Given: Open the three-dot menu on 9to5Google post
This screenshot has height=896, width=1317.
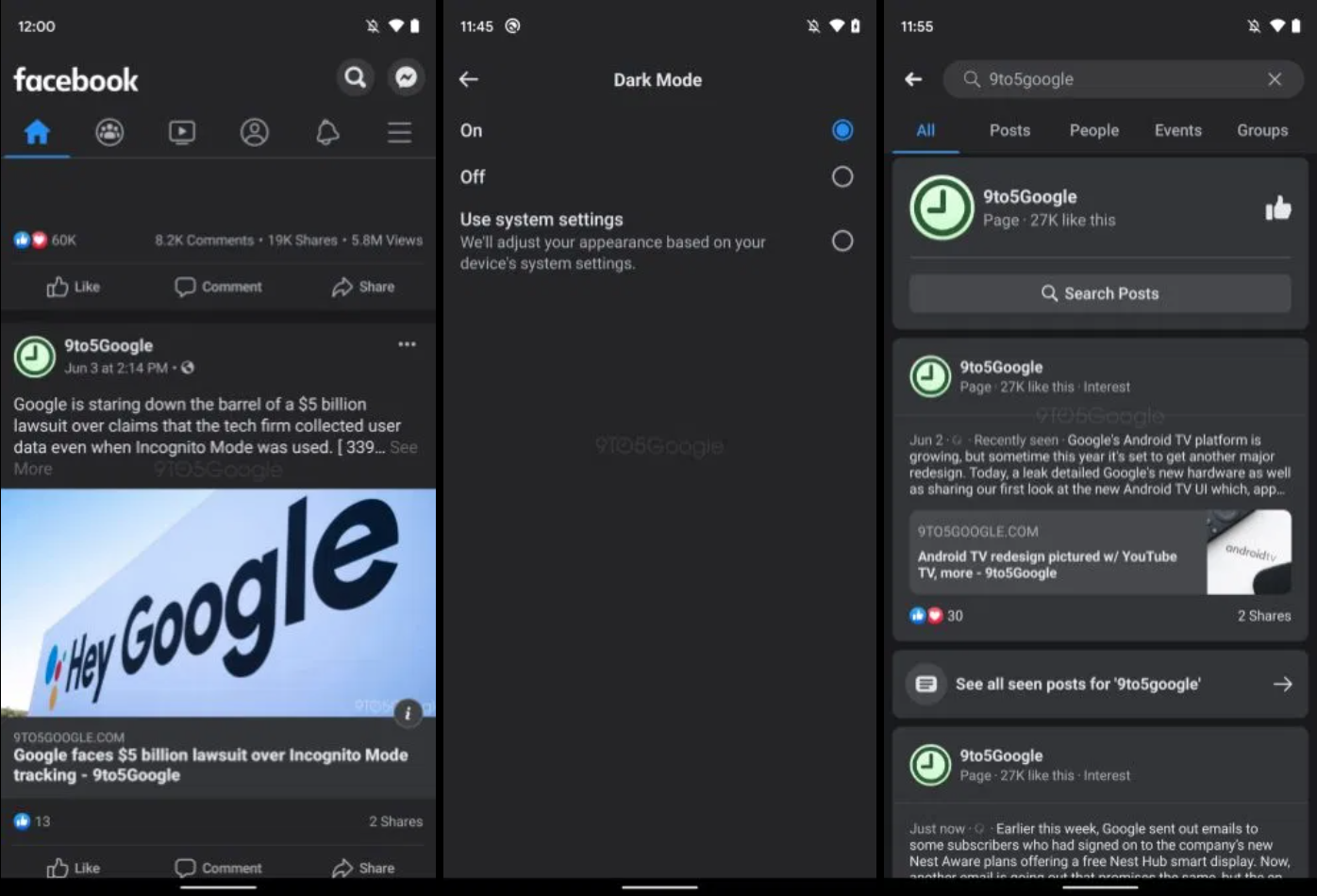Looking at the screenshot, I should (407, 344).
